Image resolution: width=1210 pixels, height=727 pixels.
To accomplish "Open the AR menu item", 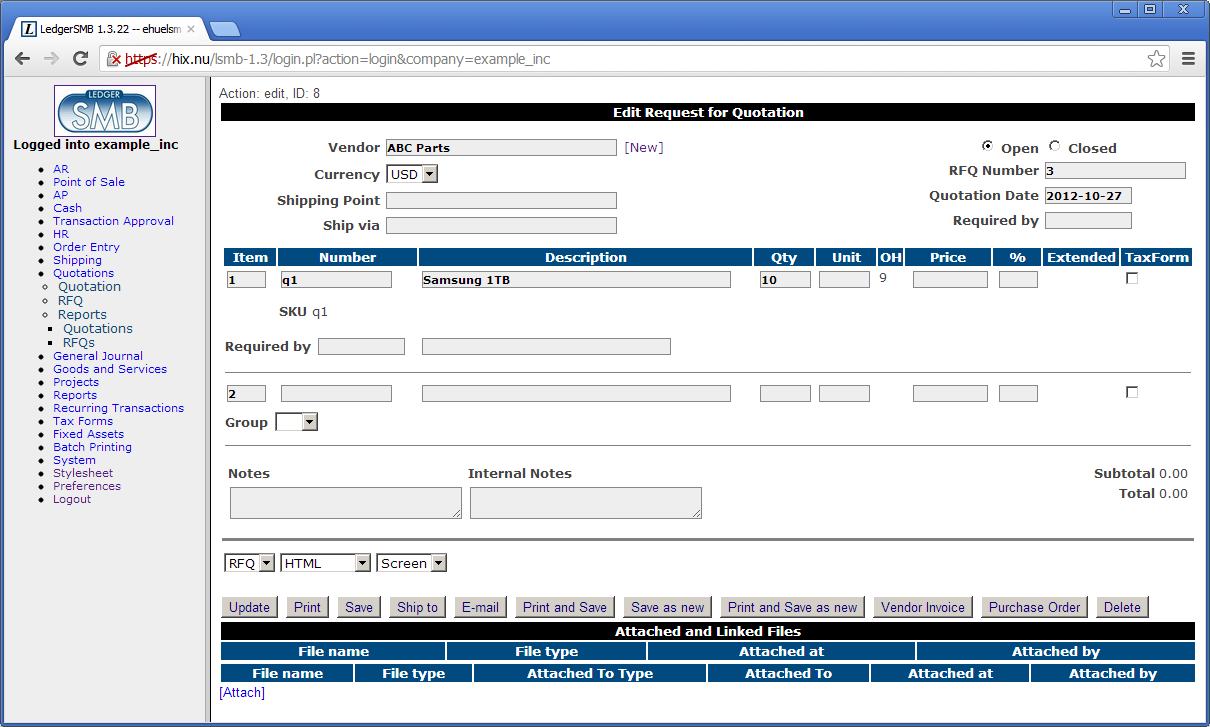I will tap(61, 169).
